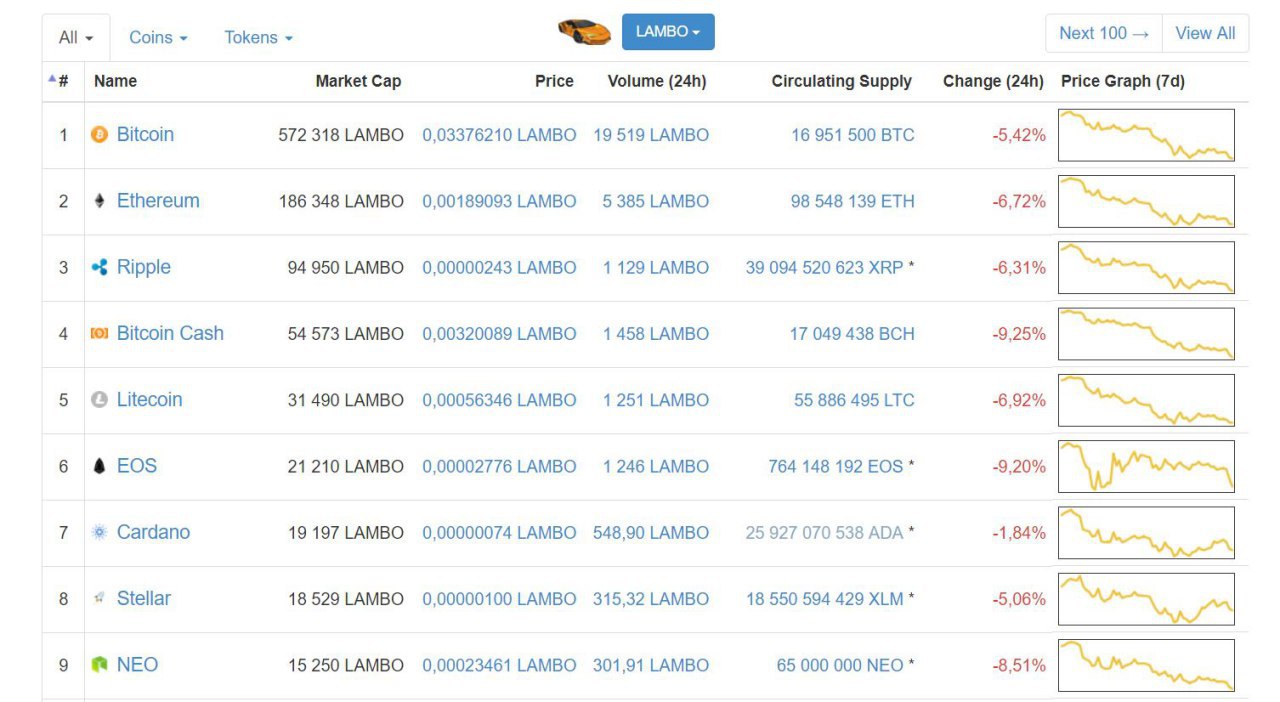
Task: Click Cardano's 7d price graph
Action: (1146, 532)
